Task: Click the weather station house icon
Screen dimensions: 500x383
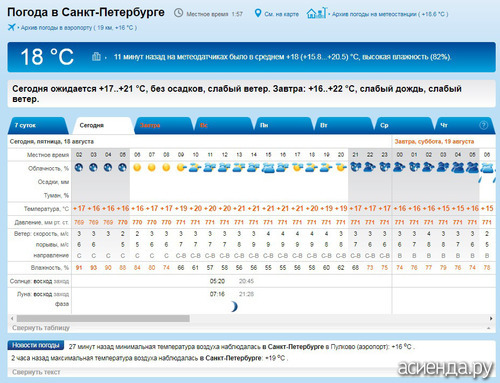Action: pyautogui.click(x=317, y=13)
